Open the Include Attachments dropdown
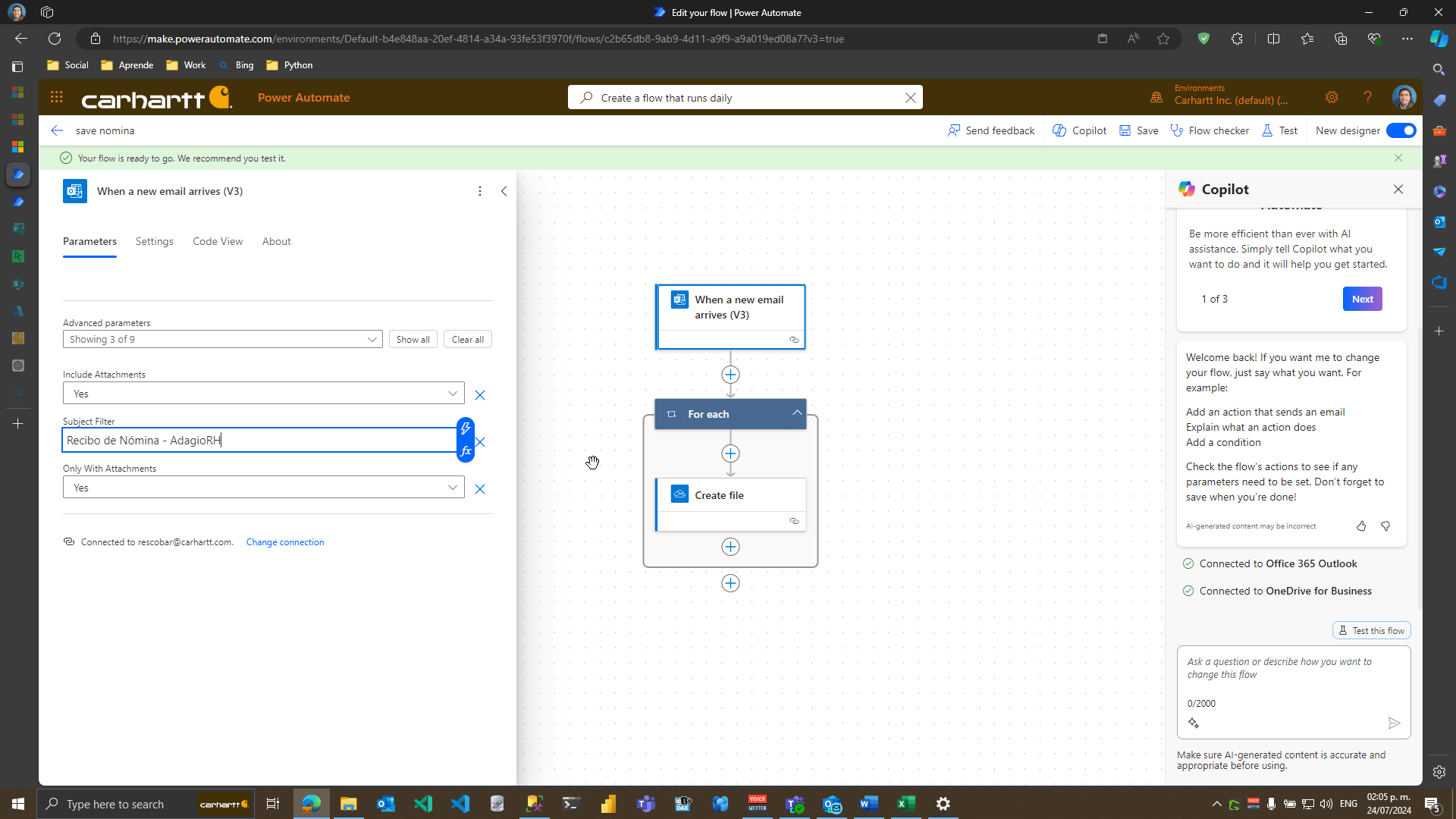Image resolution: width=1456 pixels, height=819 pixels. click(264, 394)
